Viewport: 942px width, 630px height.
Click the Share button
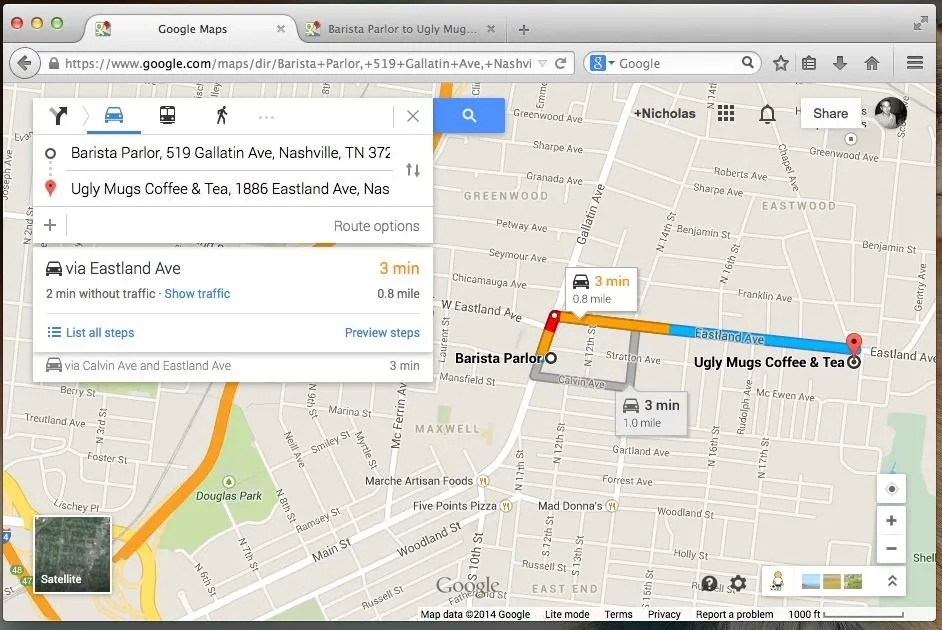[x=830, y=114]
